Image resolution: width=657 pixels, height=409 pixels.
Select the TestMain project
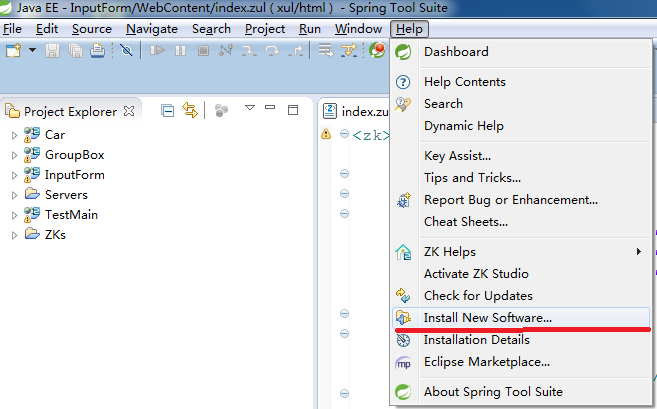tap(71, 215)
